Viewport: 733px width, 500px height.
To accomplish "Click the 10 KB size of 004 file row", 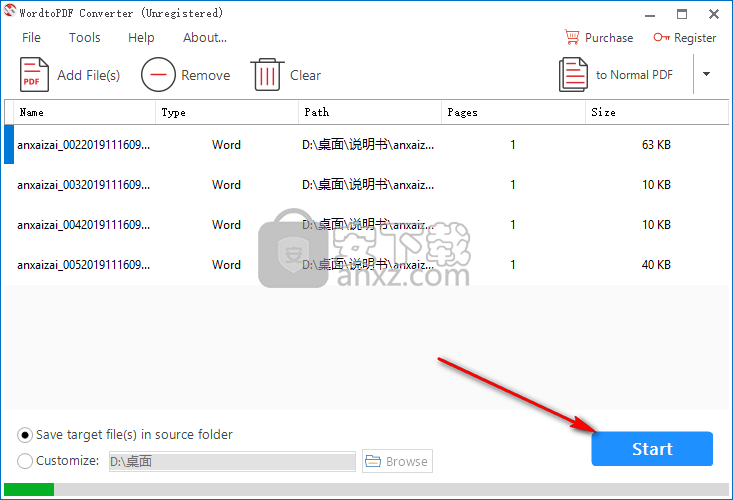I will tap(656, 225).
